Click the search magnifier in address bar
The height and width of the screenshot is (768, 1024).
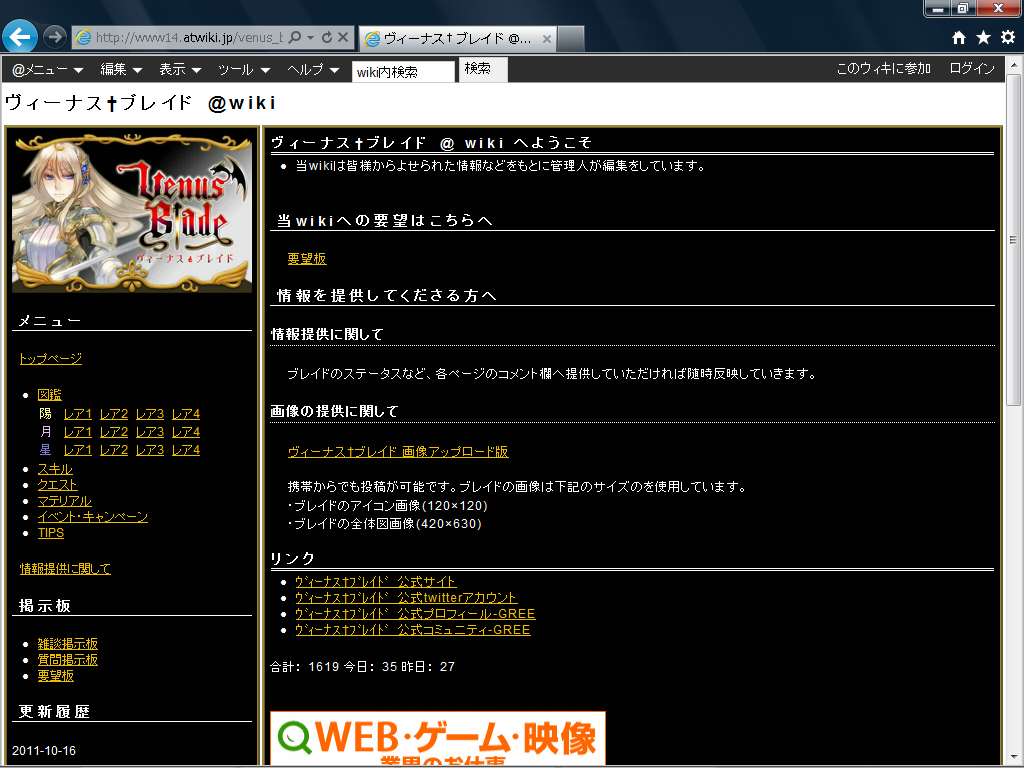(x=295, y=37)
